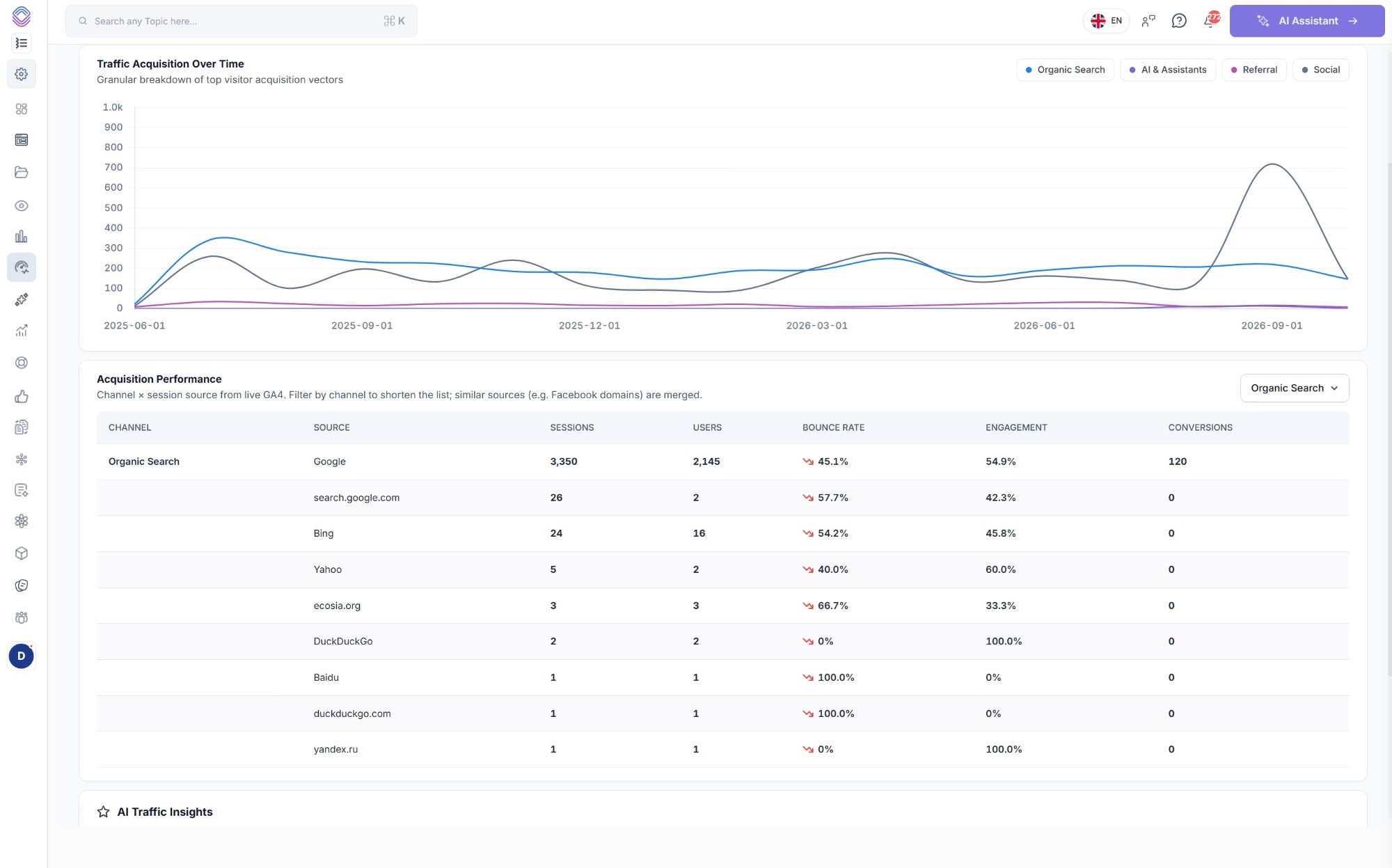
Task: Click the ecosia.org source row
Action: (722, 606)
